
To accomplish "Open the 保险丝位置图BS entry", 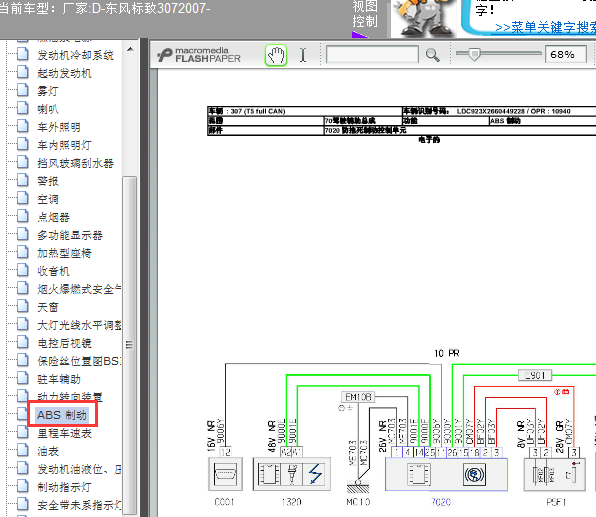I will pyautogui.click(x=79, y=361).
